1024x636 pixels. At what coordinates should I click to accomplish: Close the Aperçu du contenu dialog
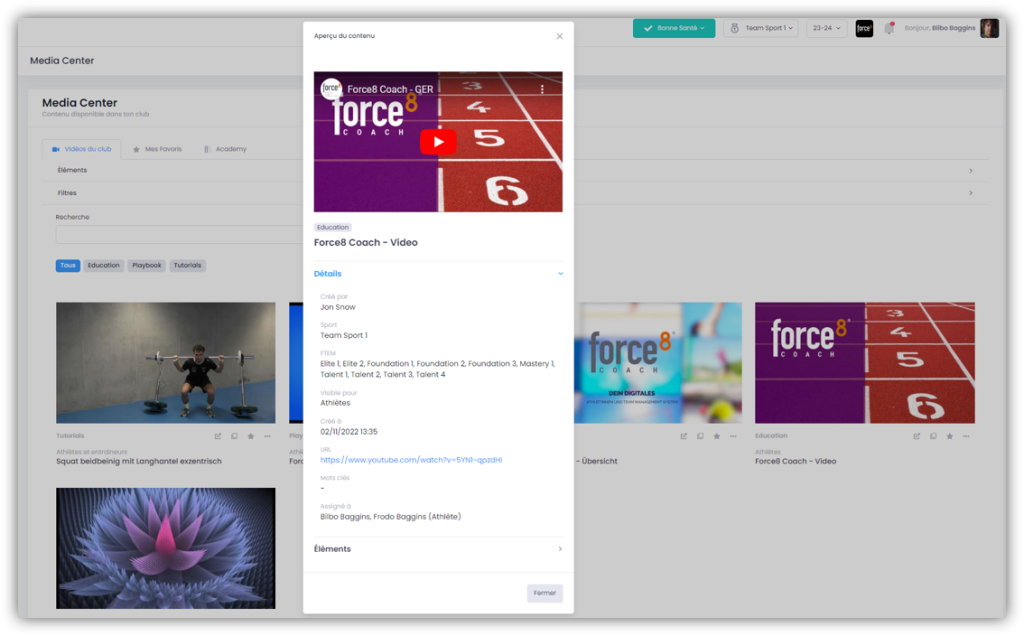(559, 36)
